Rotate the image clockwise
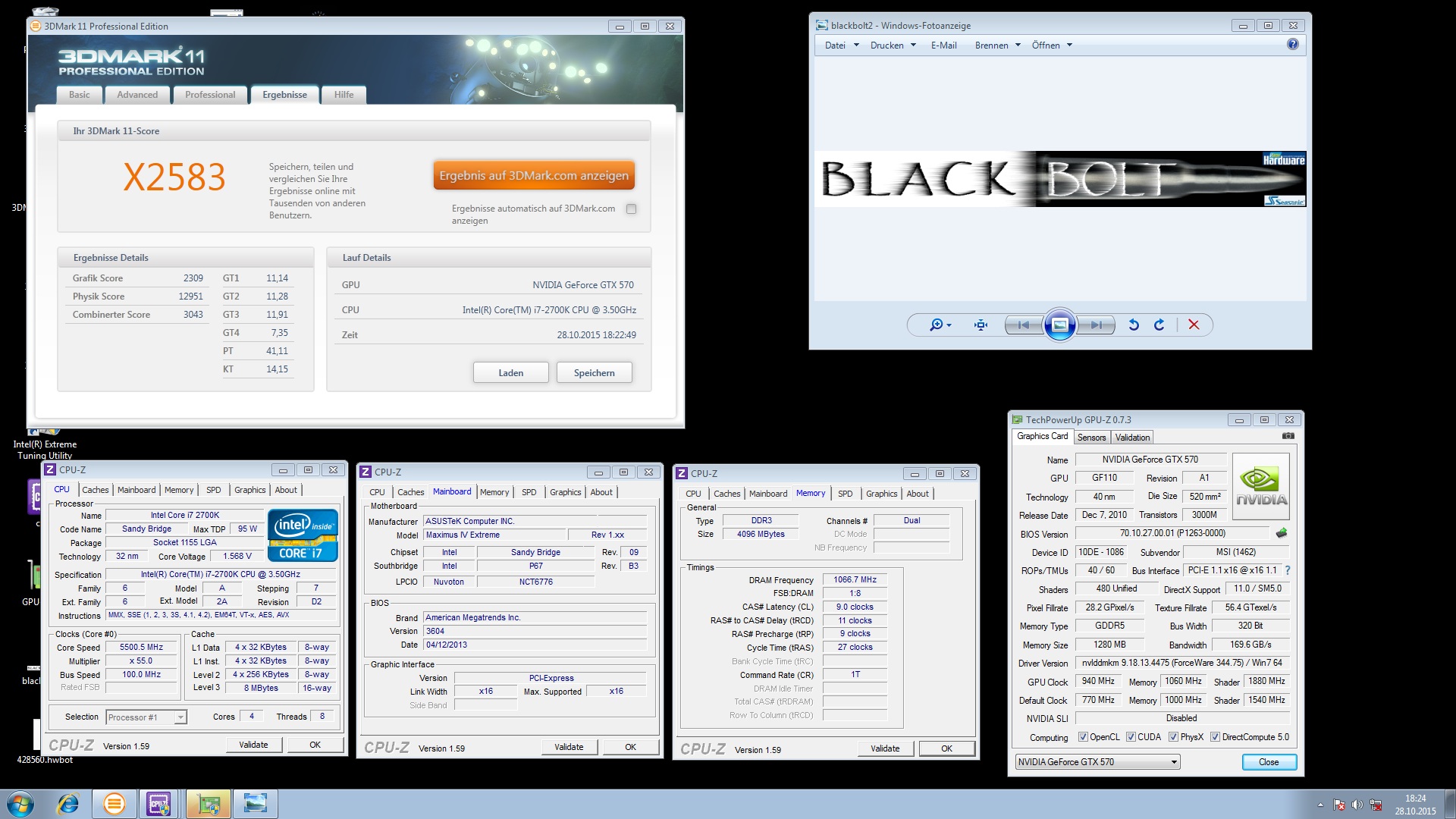This screenshot has width=1456, height=819. click(x=1159, y=325)
